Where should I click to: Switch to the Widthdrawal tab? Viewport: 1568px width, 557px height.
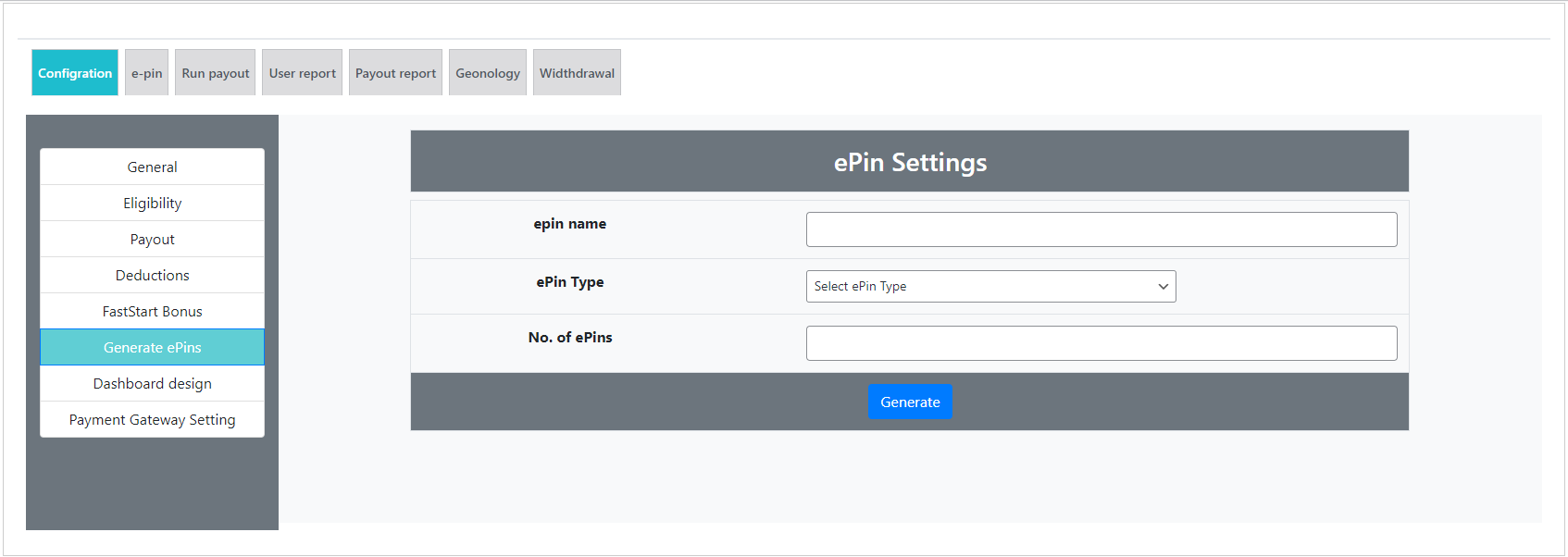[x=577, y=73]
